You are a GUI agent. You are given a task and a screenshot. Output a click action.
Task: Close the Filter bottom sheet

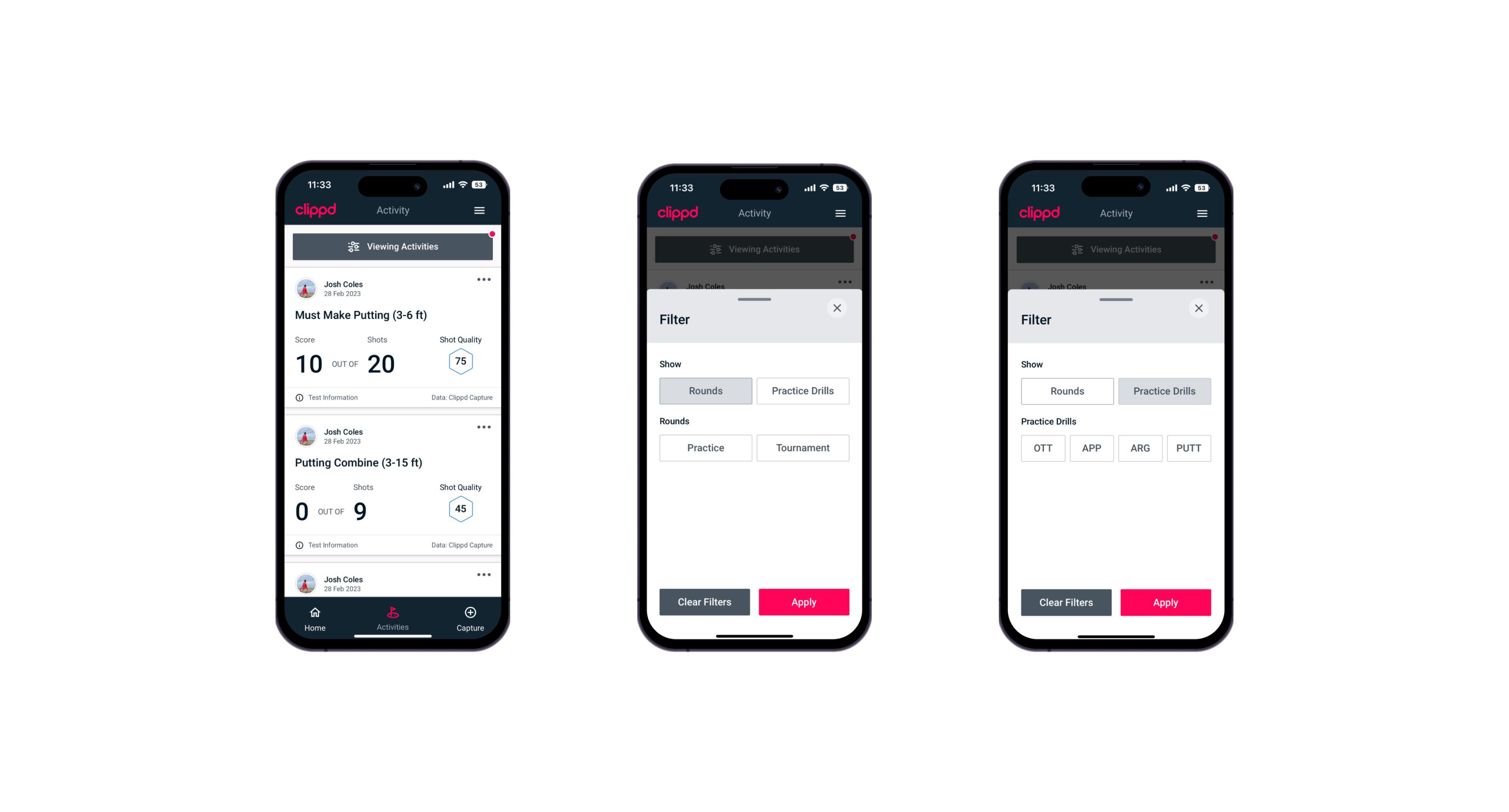[839, 308]
